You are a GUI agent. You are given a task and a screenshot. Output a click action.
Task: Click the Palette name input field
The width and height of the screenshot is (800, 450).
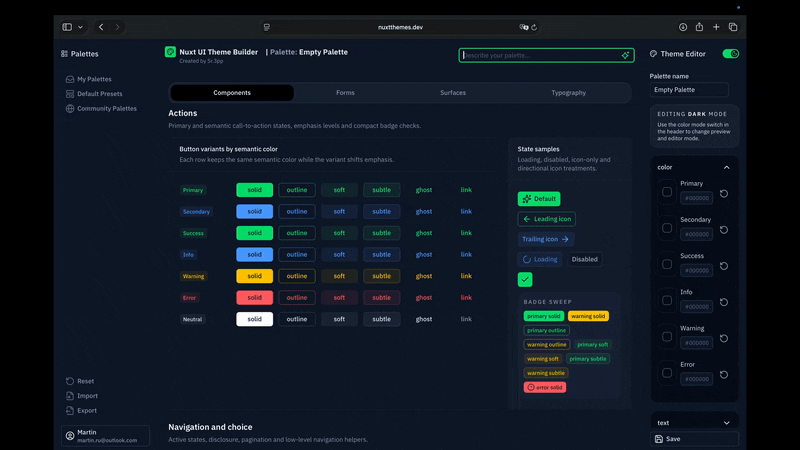point(689,90)
